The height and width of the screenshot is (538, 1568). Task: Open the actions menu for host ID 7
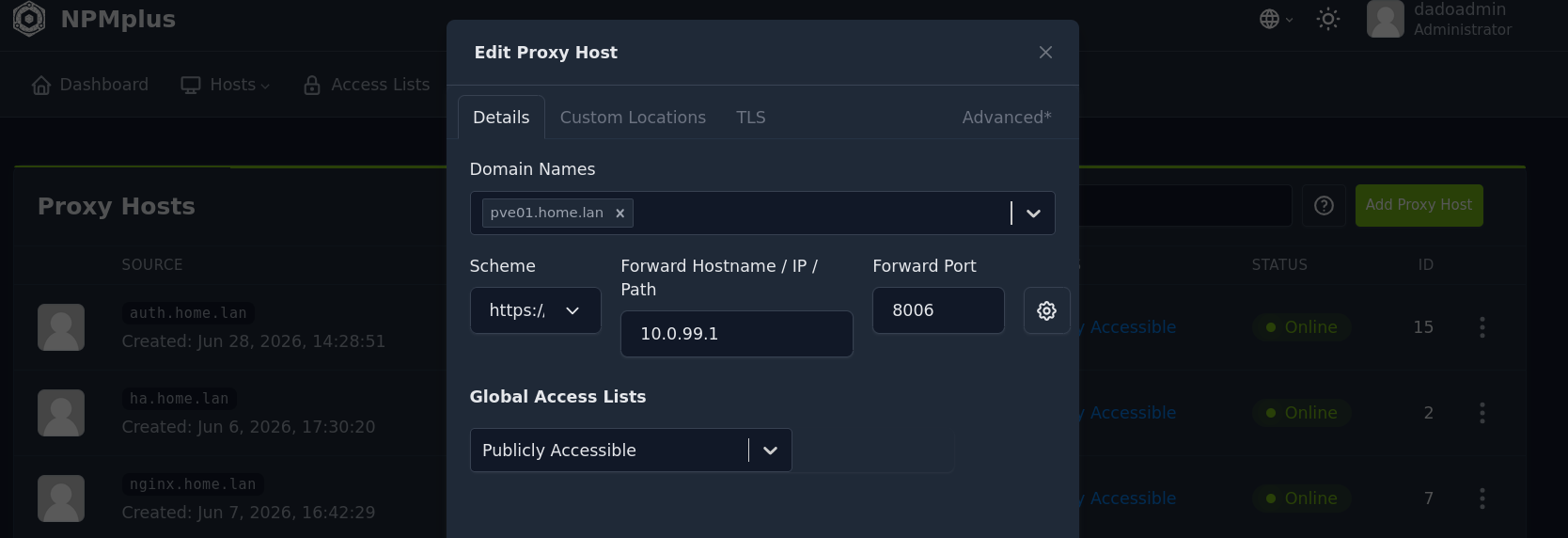point(1482,498)
